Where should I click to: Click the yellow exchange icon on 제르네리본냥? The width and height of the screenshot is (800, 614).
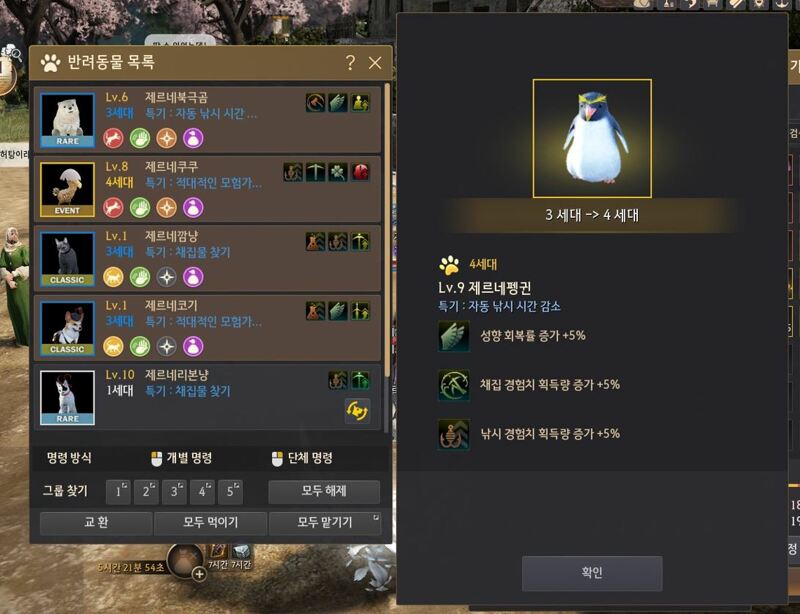click(x=357, y=411)
